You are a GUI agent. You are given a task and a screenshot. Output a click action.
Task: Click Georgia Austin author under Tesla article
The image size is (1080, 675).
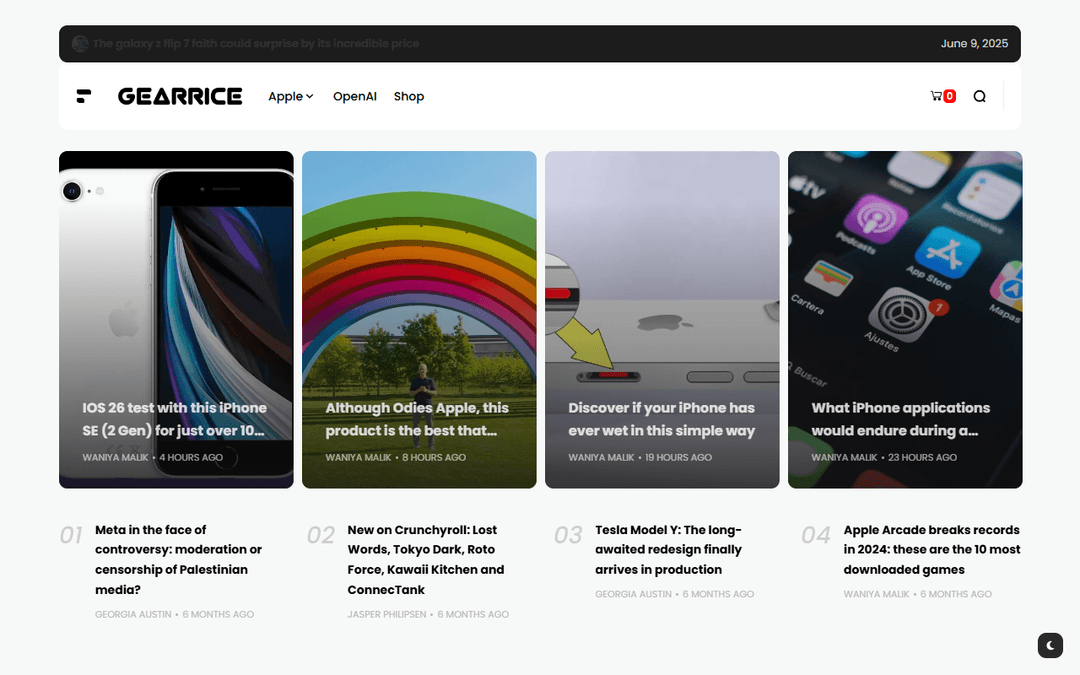point(633,594)
